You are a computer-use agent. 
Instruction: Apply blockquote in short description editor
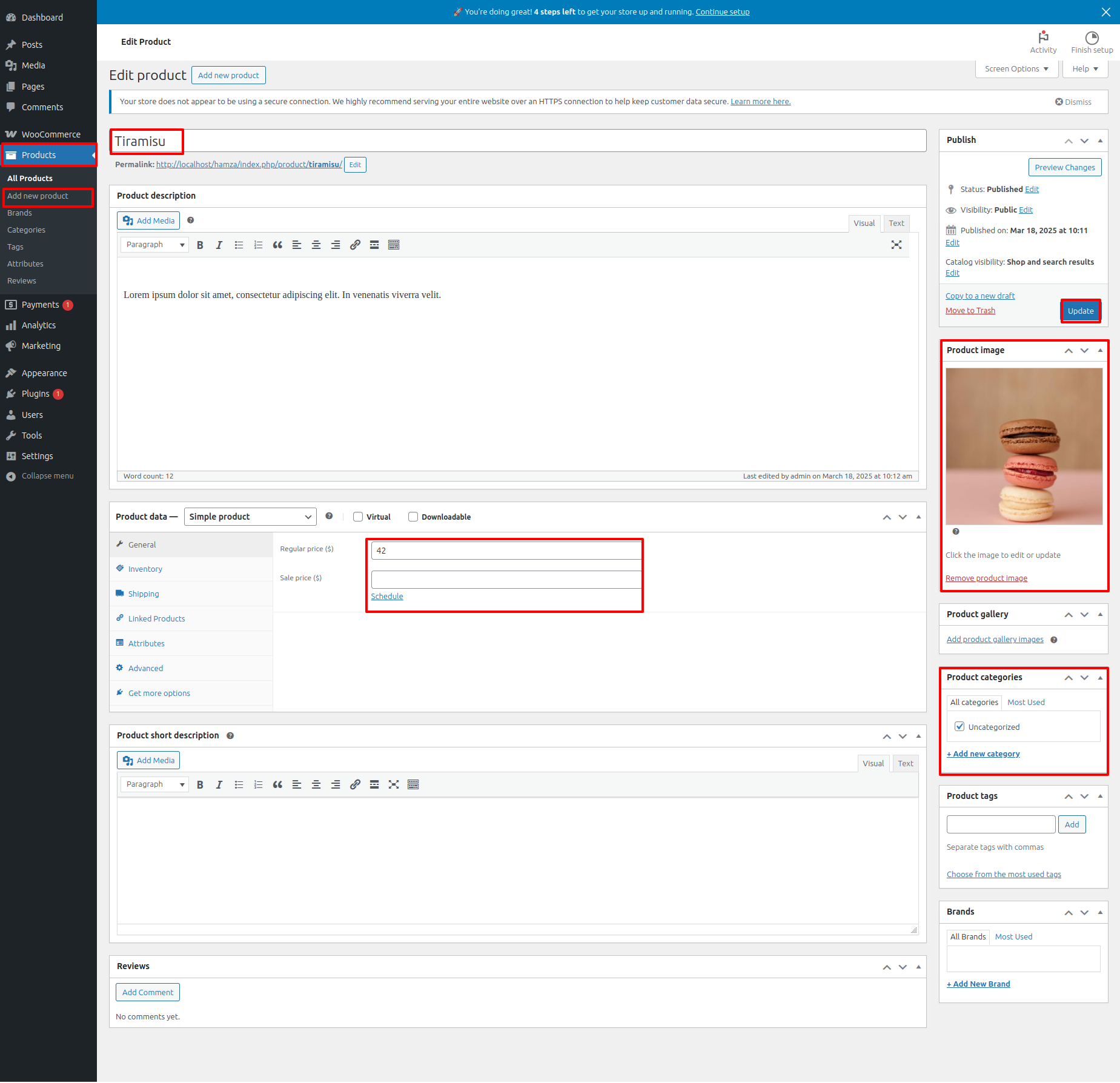(x=277, y=784)
